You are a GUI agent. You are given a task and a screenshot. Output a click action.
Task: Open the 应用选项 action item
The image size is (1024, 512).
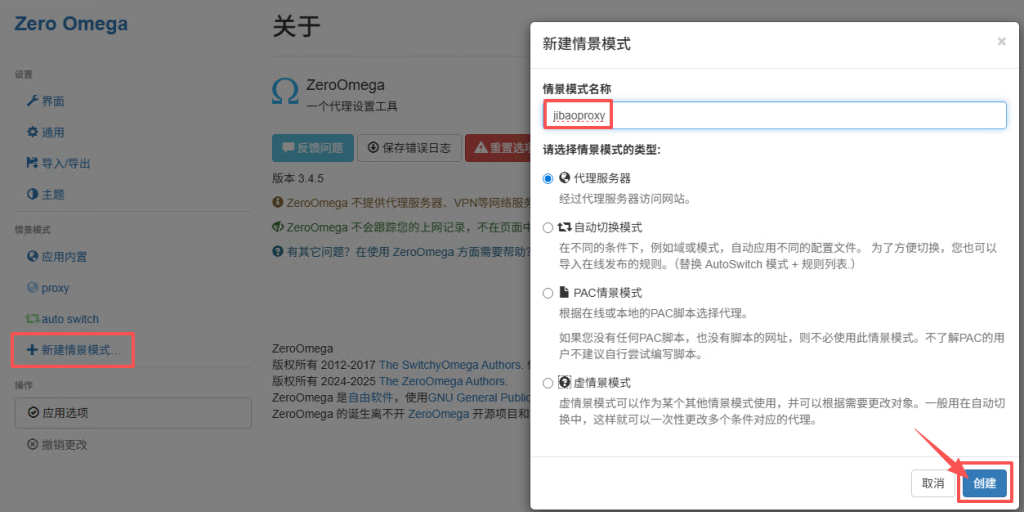pyautogui.click(x=132, y=412)
